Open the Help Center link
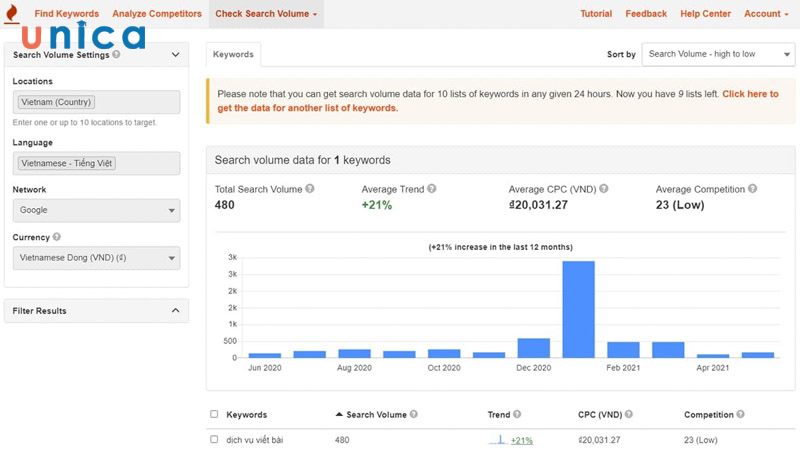 click(705, 14)
